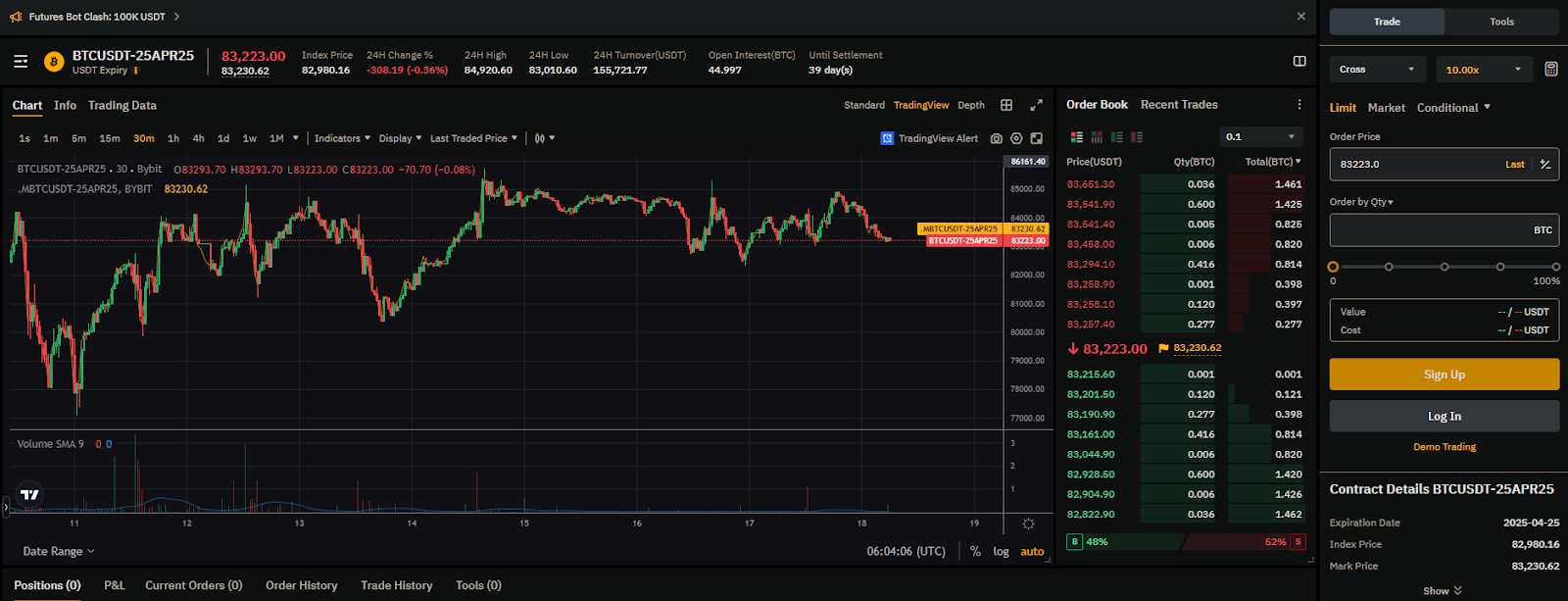Click the Log In button
Viewport: 1568px width, 601px height.
point(1445,417)
